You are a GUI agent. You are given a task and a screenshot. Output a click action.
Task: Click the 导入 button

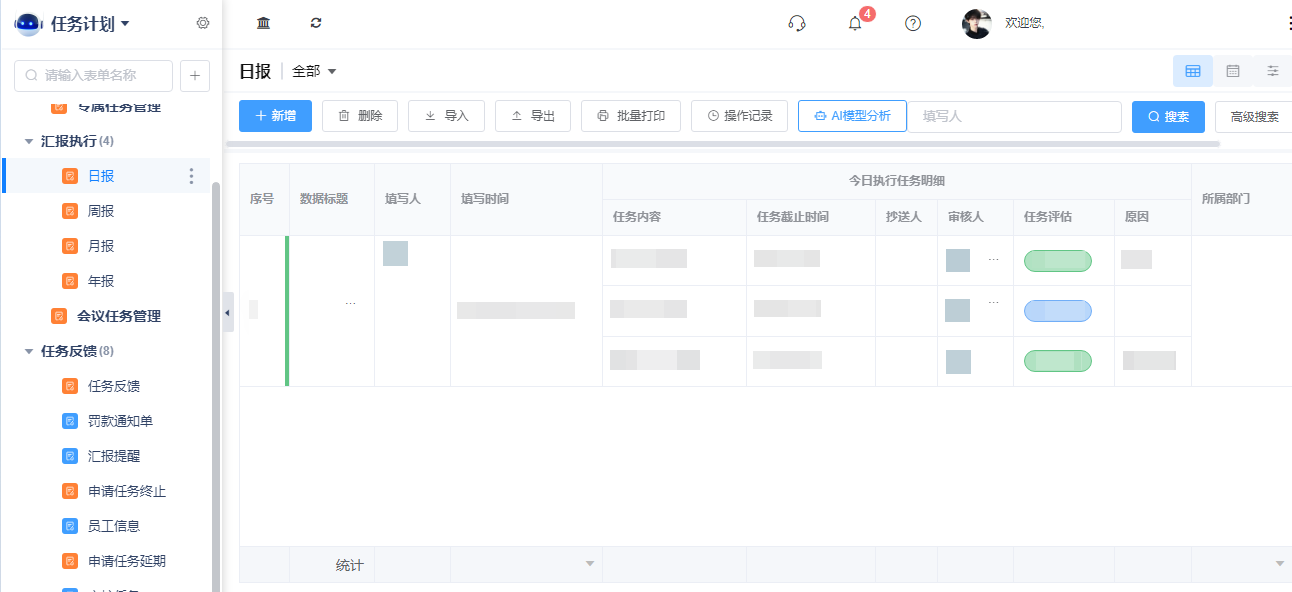pos(446,116)
